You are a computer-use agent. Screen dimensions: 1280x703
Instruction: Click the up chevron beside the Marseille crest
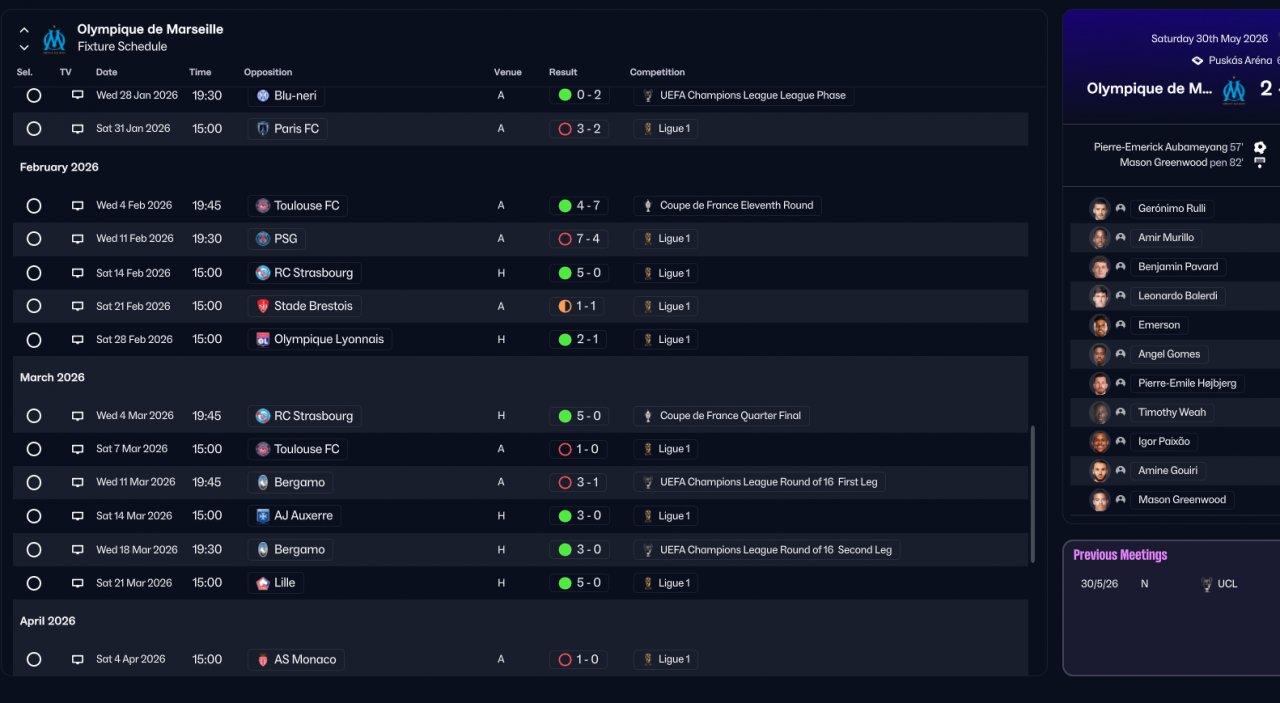pos(24,31)
